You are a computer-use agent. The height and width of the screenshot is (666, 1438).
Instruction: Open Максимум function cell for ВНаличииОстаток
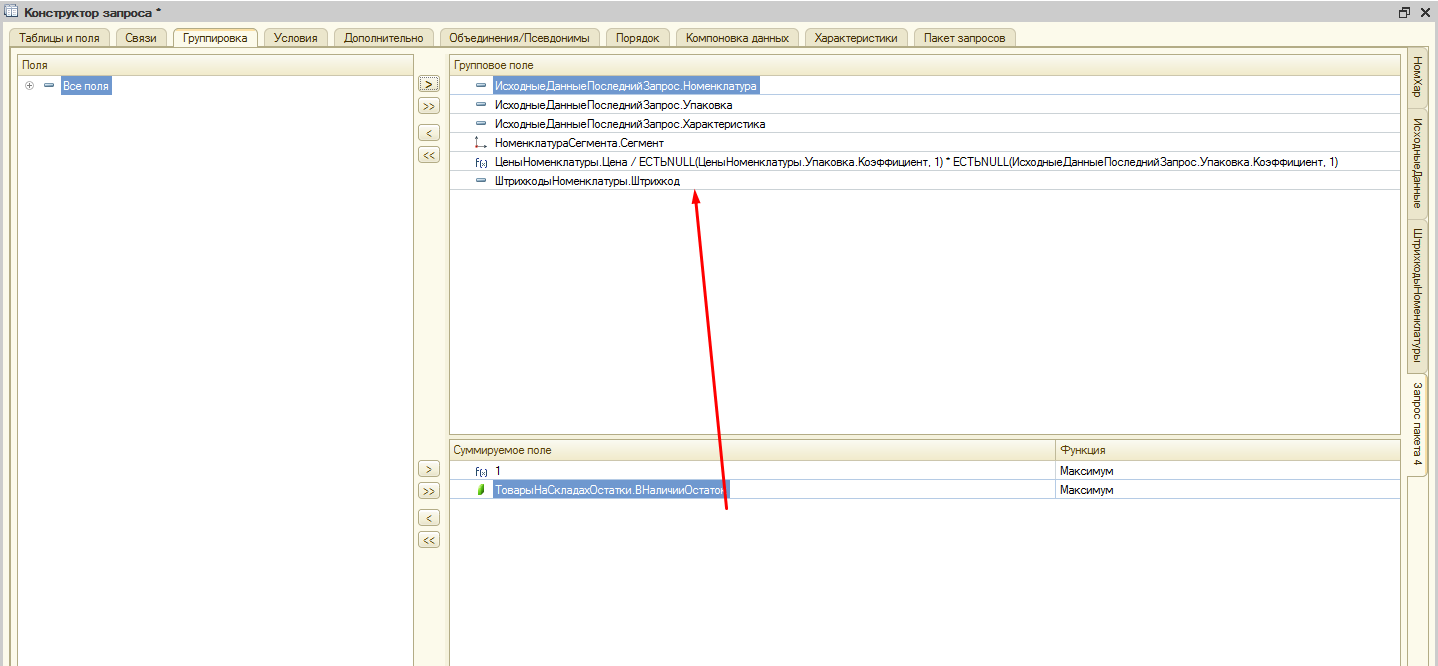coord(1228,490)
